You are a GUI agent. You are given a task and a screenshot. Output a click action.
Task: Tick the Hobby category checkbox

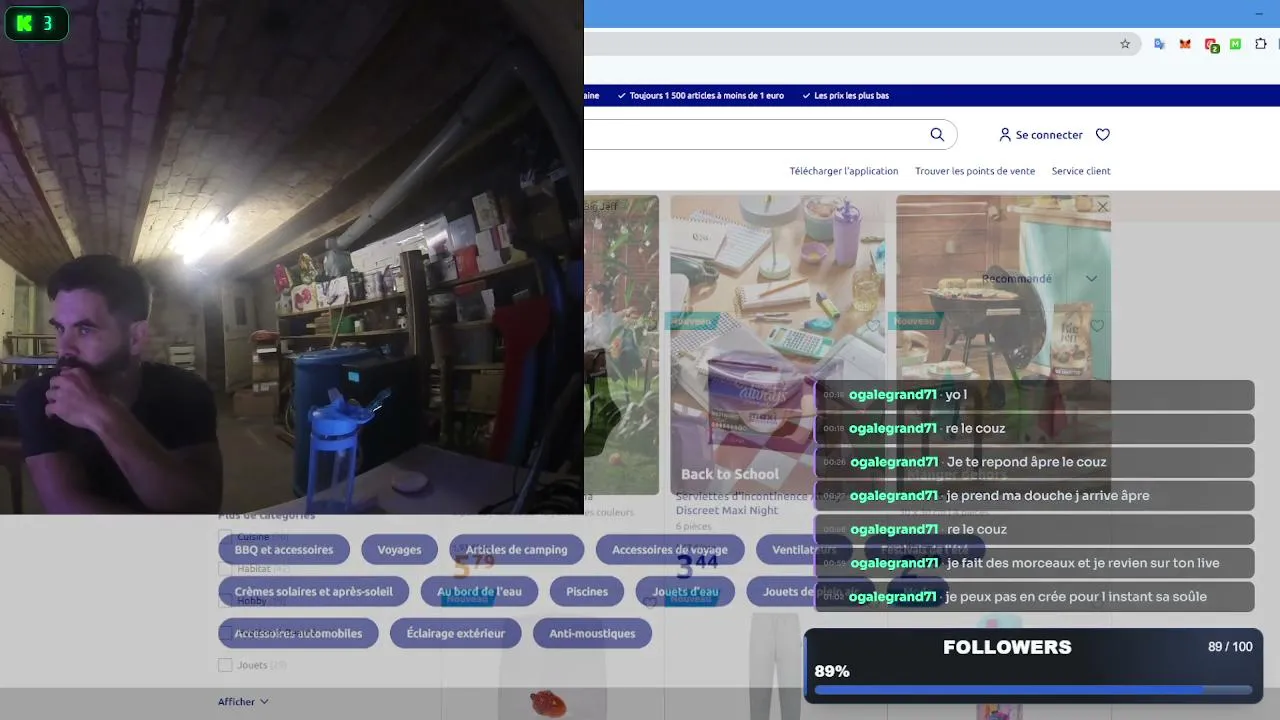[x=225, y=601]
